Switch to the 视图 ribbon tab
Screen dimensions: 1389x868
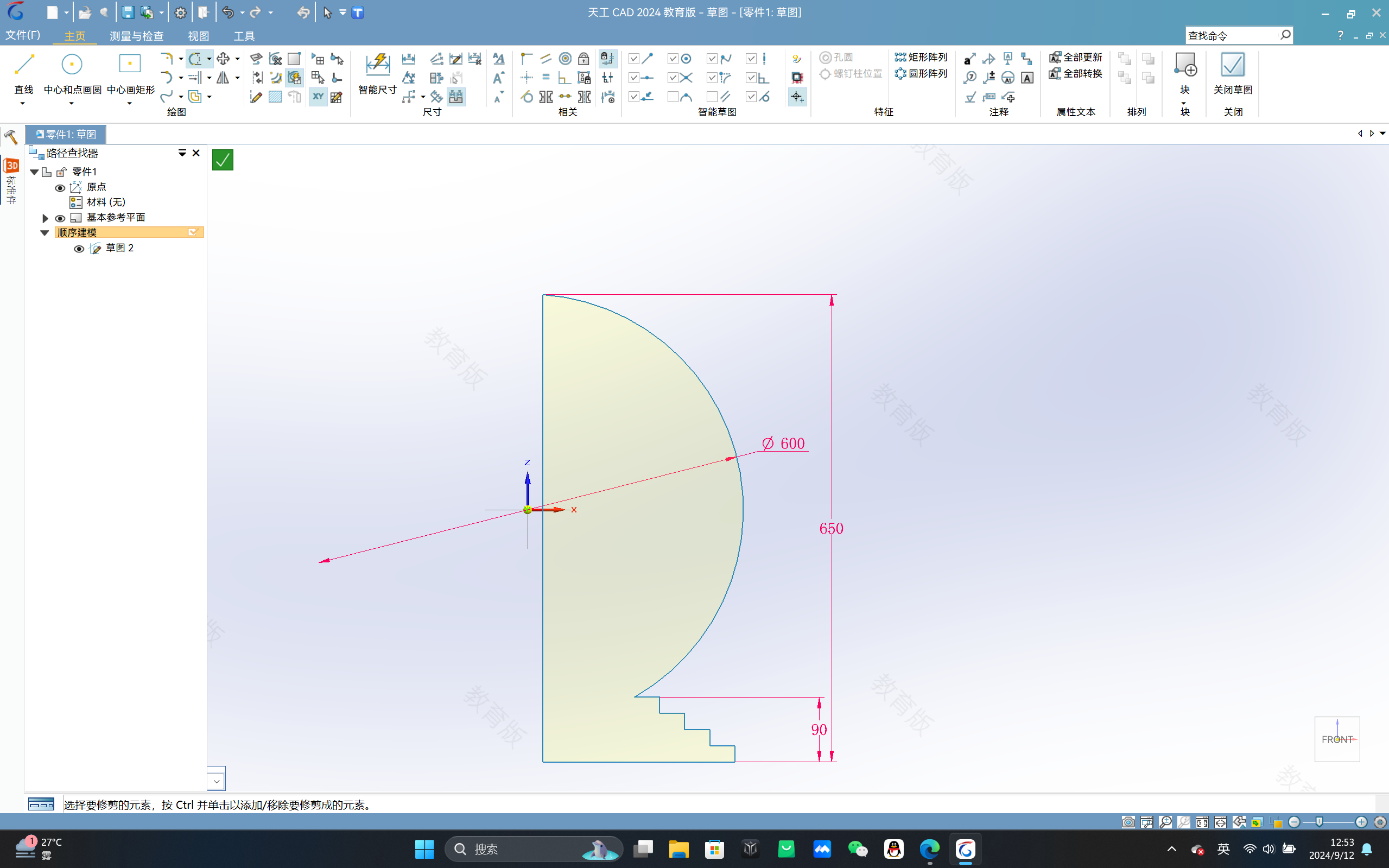(199, 36)
